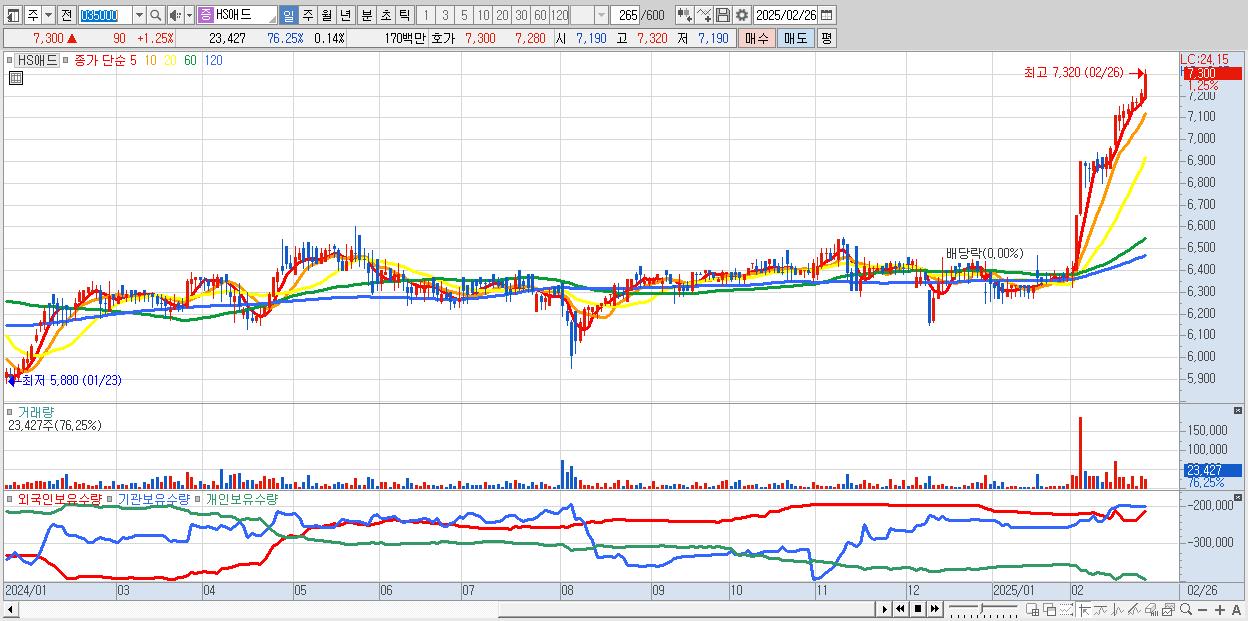The image size is (1248, 621).
Task: Open chart settings gear icon
Action: pyautogui.click(x=742, y=15)
